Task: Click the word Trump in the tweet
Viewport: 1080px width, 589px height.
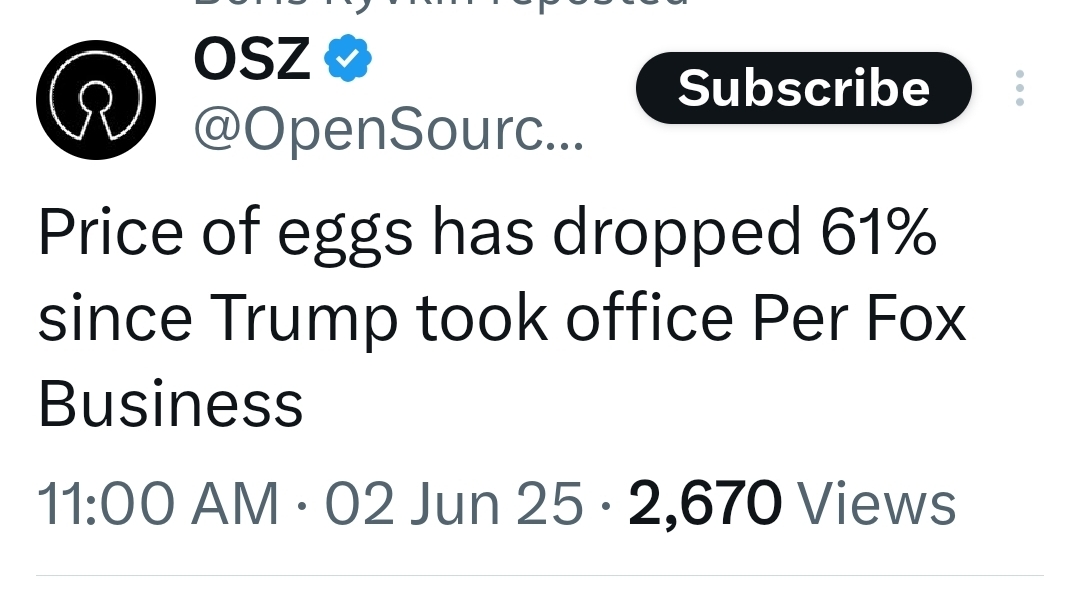Action: (303, 320)
